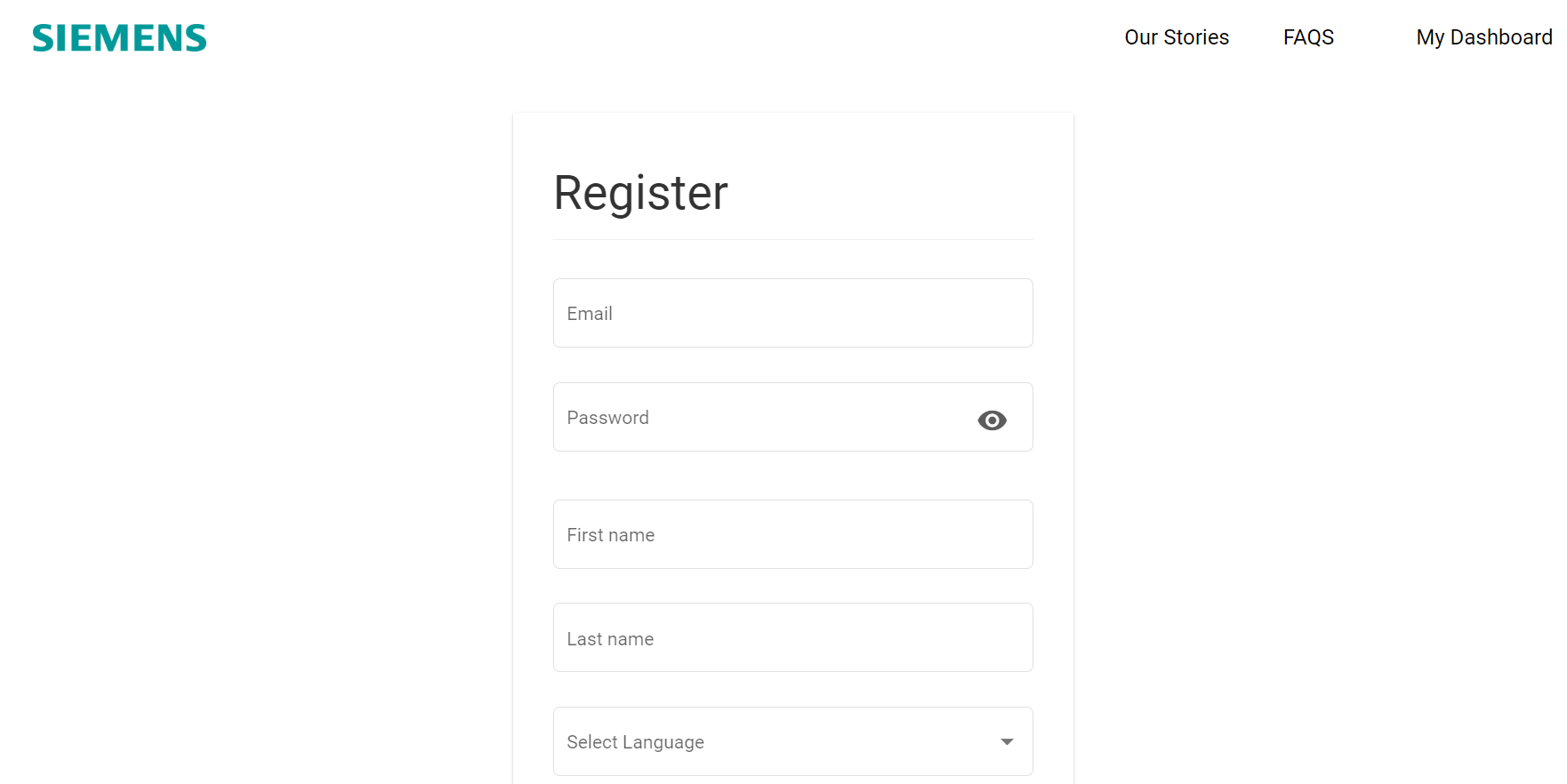The image size is (1567, 784).
Task: Click the Email placeholder label
Action: tap(590, 314)
